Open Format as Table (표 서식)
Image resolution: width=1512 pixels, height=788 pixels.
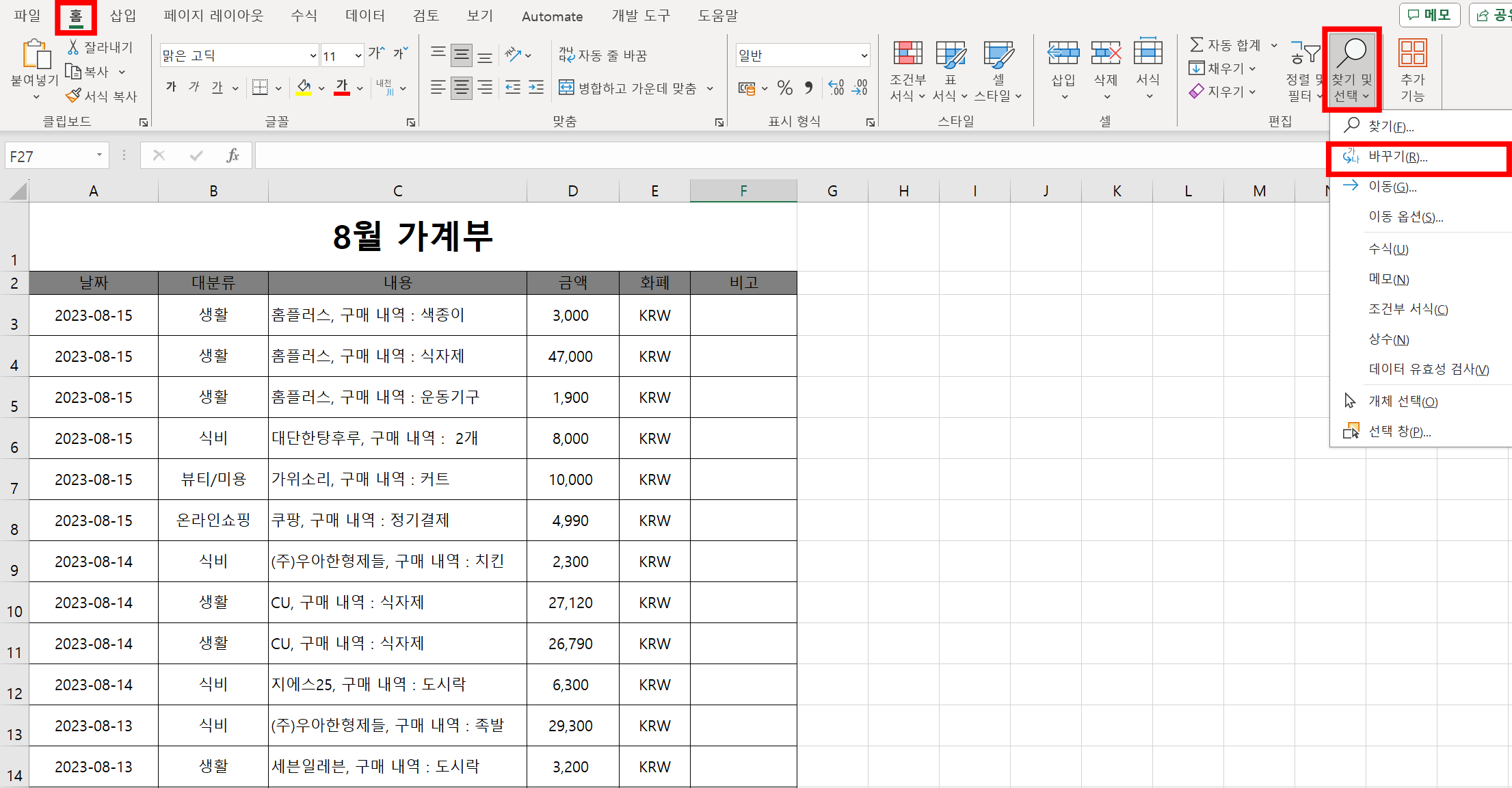pos(951,70)
